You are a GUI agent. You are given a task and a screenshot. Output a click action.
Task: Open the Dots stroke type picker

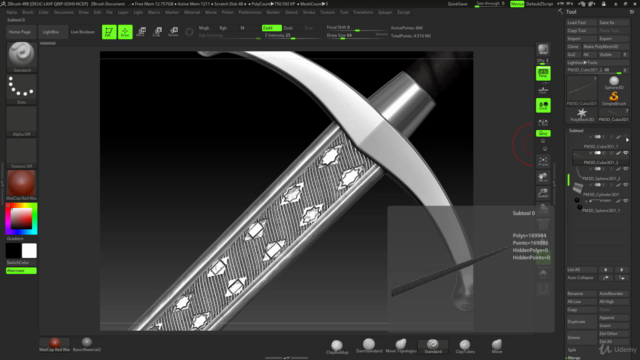pyautogui.click(x=22, y=89)
